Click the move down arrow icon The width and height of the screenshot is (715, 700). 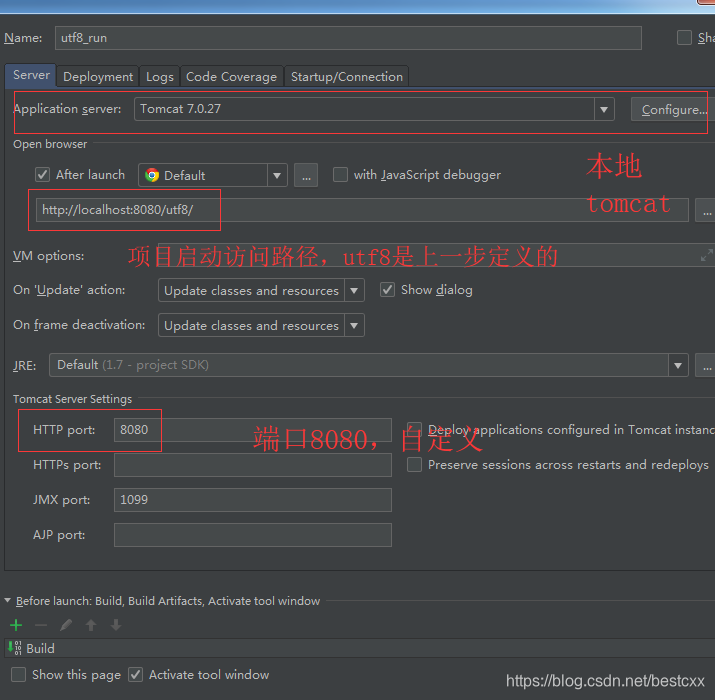[116, 625]
